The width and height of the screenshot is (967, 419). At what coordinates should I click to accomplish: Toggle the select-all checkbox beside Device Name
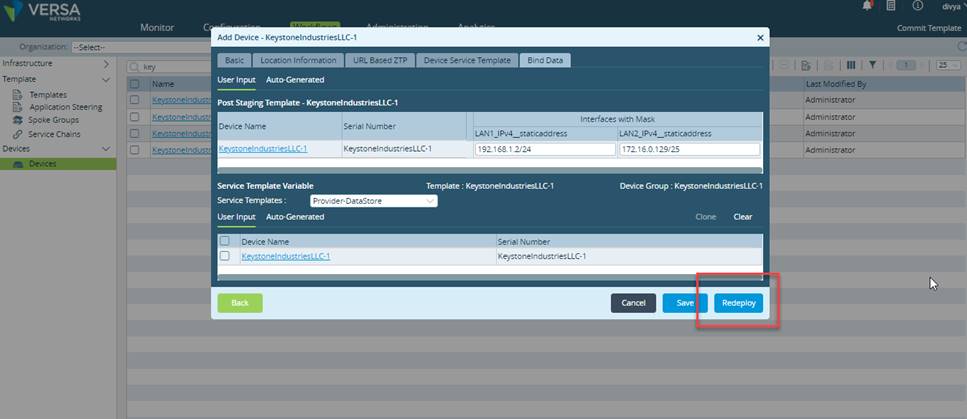pos(225,241)
